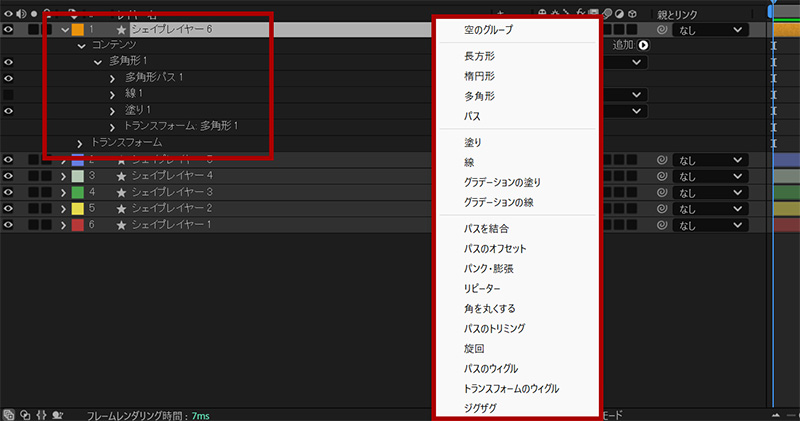Choose リピーター from the add menu

pyautogui.click(x=482, y=289)
